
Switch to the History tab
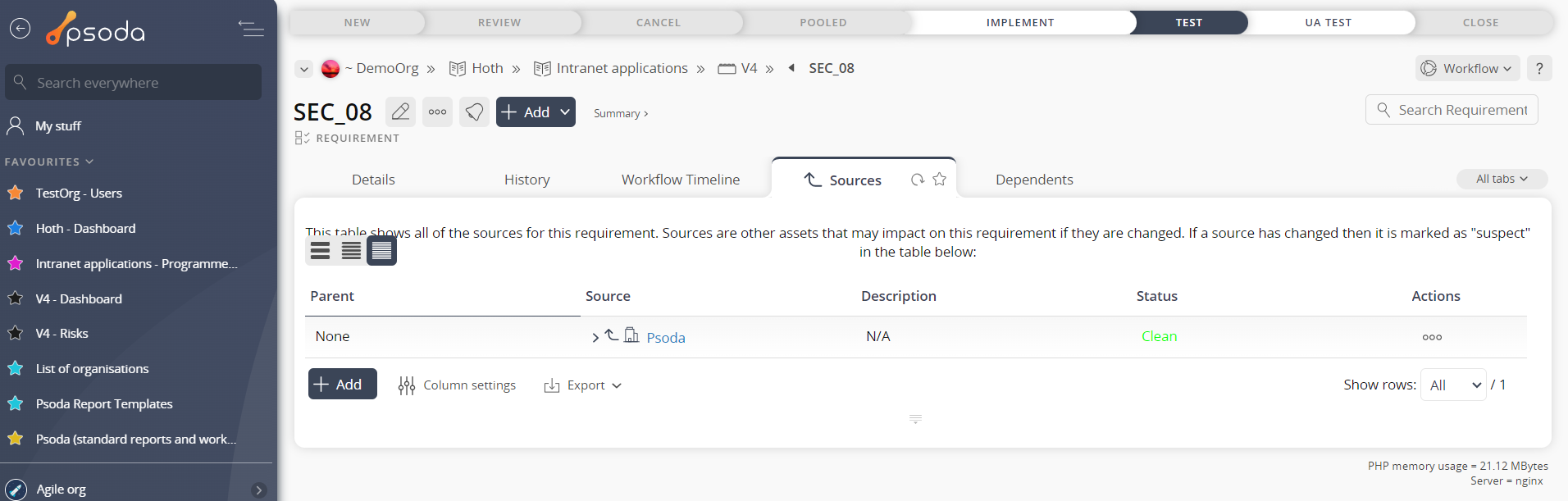tap(527, 180)
